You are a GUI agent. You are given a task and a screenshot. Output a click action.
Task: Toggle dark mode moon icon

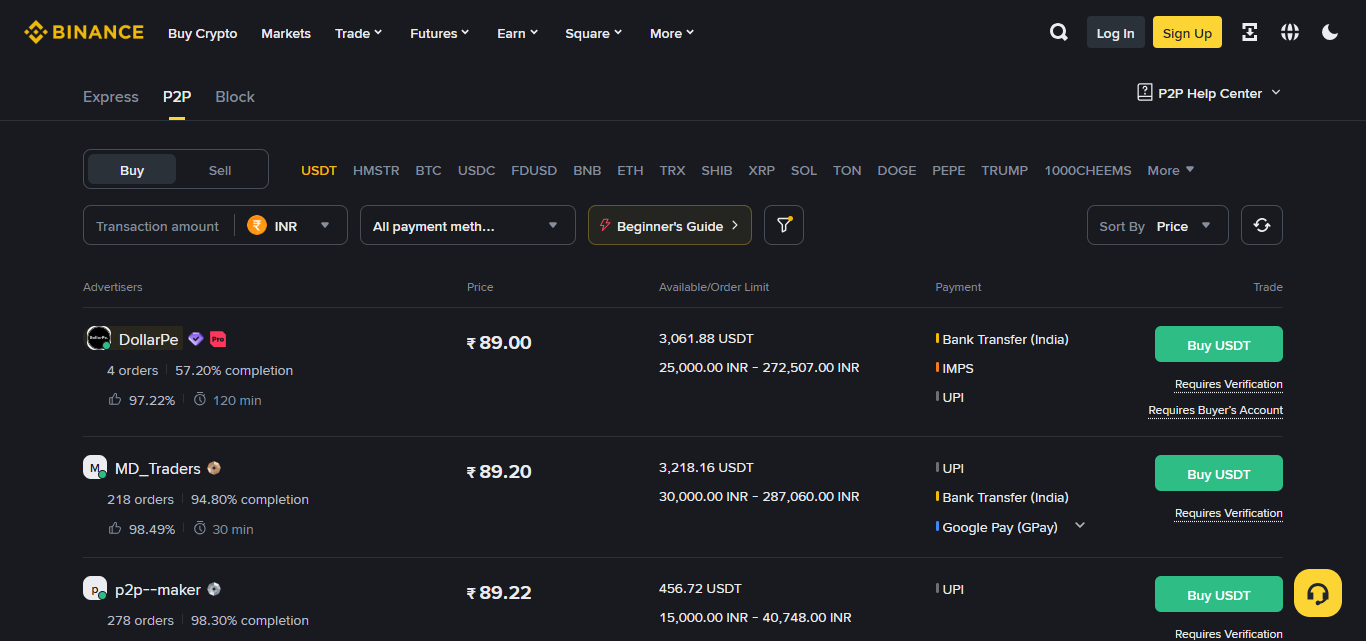click(x=1330, y=32)
